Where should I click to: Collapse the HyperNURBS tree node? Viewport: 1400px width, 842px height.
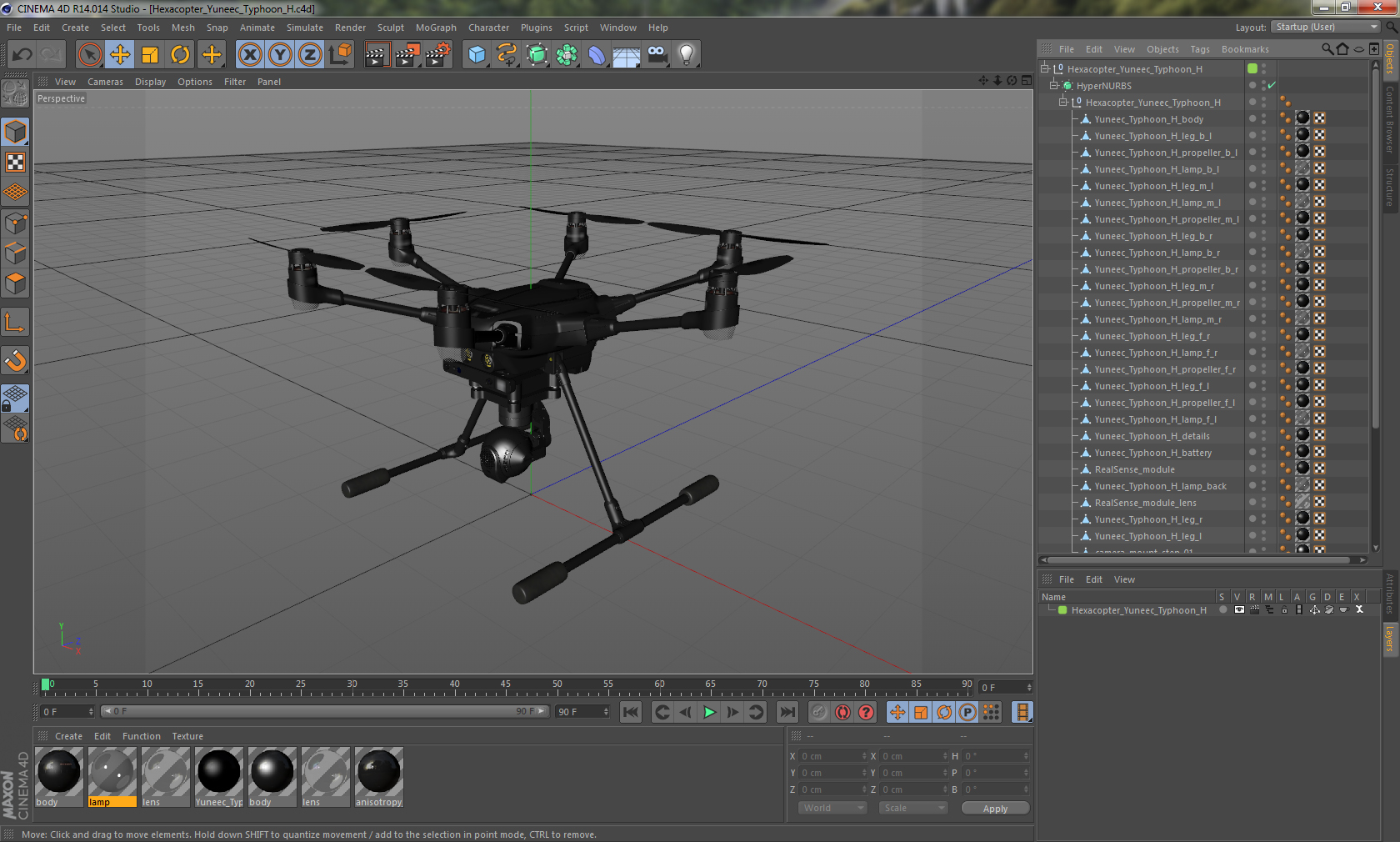(1053, 86)
